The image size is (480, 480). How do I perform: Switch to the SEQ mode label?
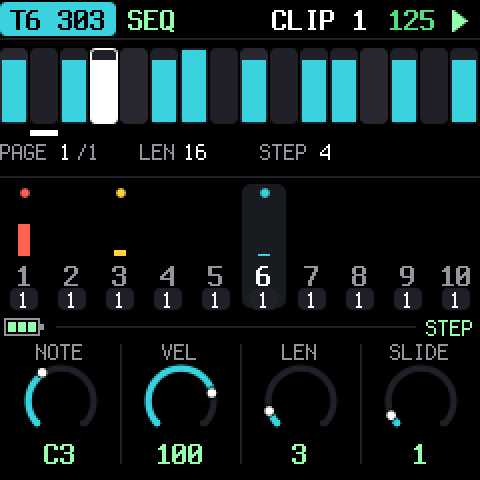(151, 21)
